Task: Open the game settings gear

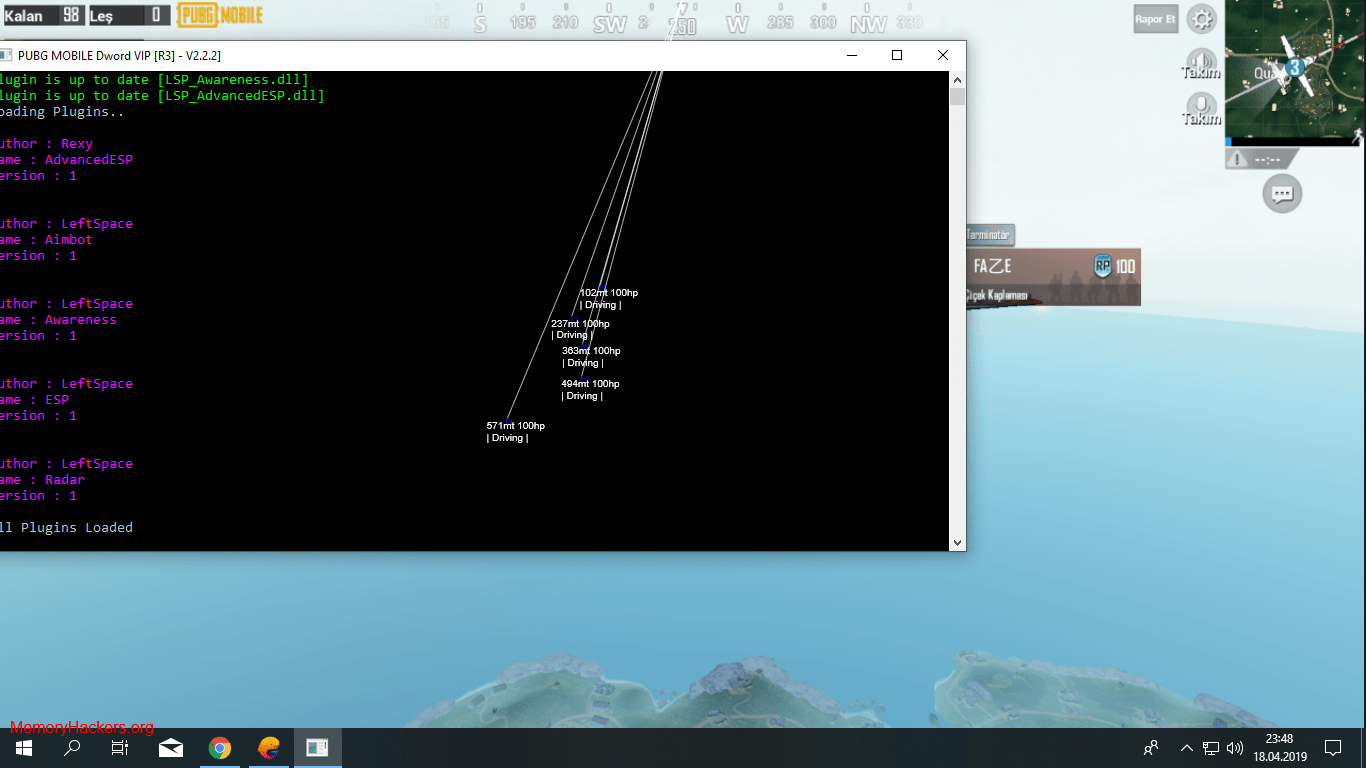Action: pyautogui.click(x=1202, y=18)
